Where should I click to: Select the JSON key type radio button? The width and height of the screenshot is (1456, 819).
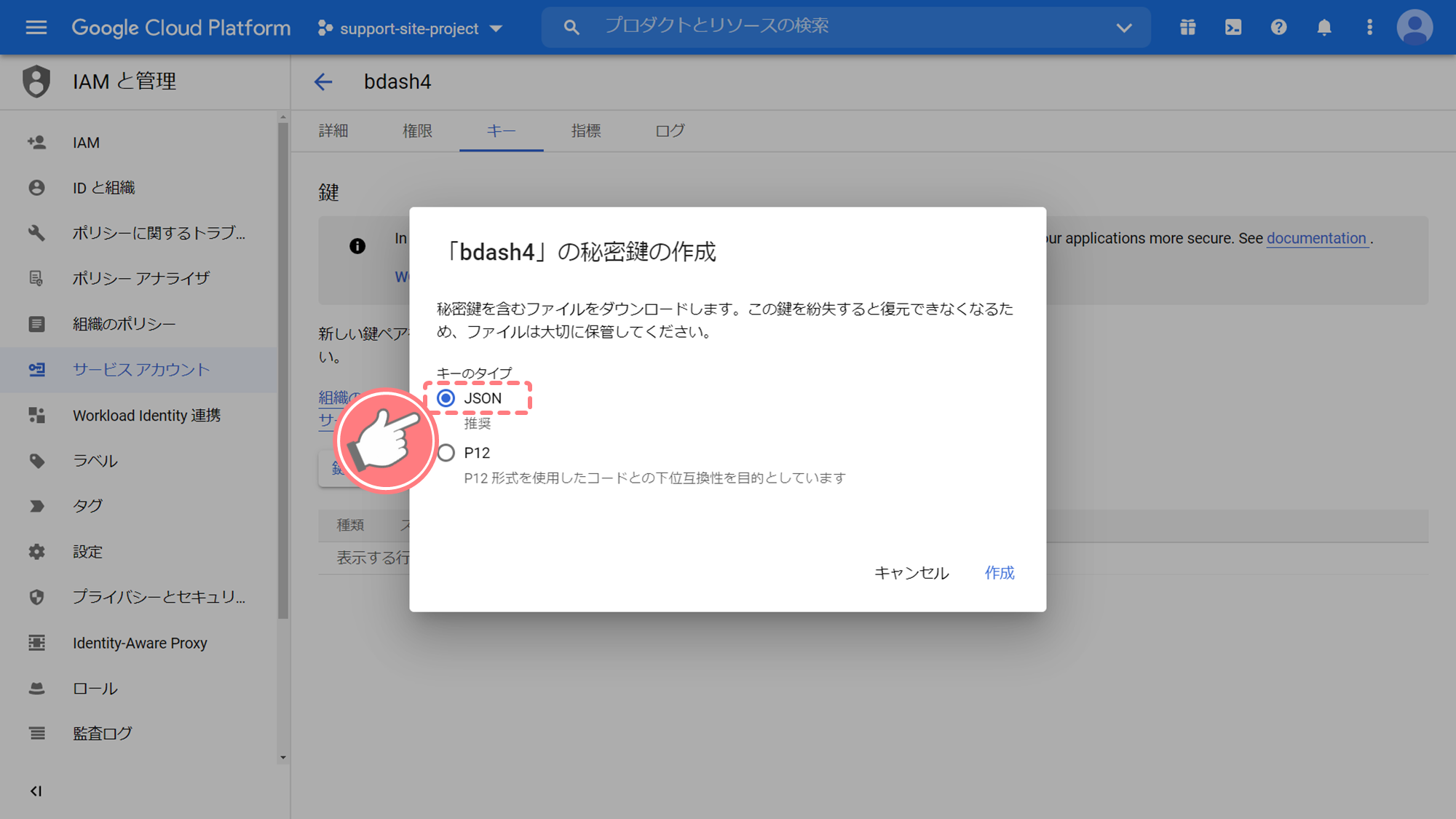[x=446, y=398]
